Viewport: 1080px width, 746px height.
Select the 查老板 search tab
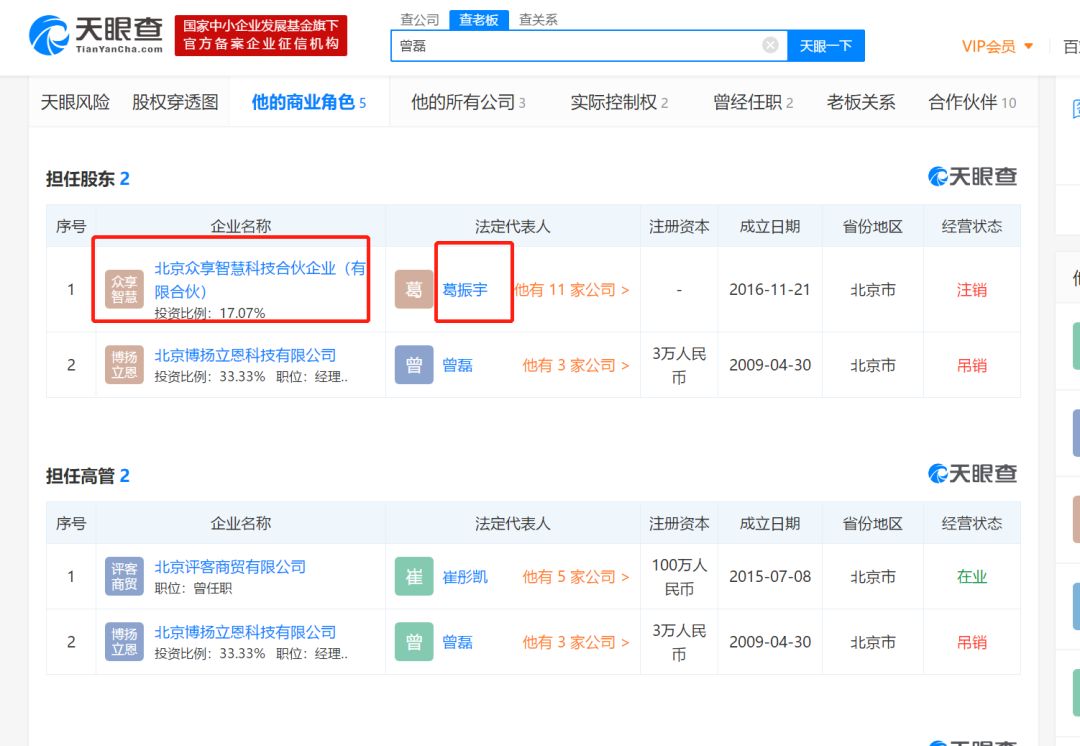[x=479, y=20]
